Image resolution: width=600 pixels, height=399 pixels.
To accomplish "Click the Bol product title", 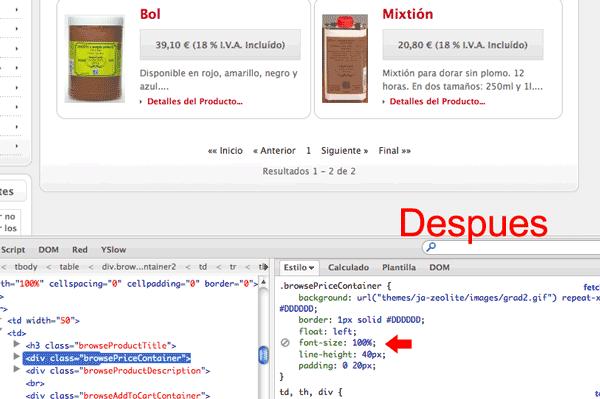I will click(150, 14).
